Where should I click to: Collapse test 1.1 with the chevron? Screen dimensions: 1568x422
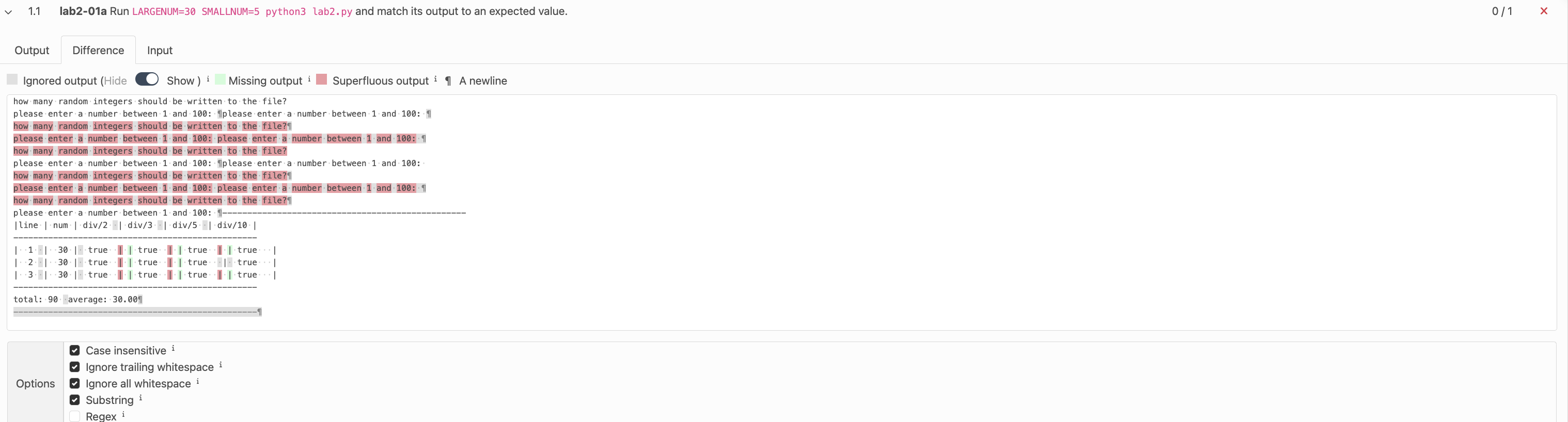click(x=8, y=11)
